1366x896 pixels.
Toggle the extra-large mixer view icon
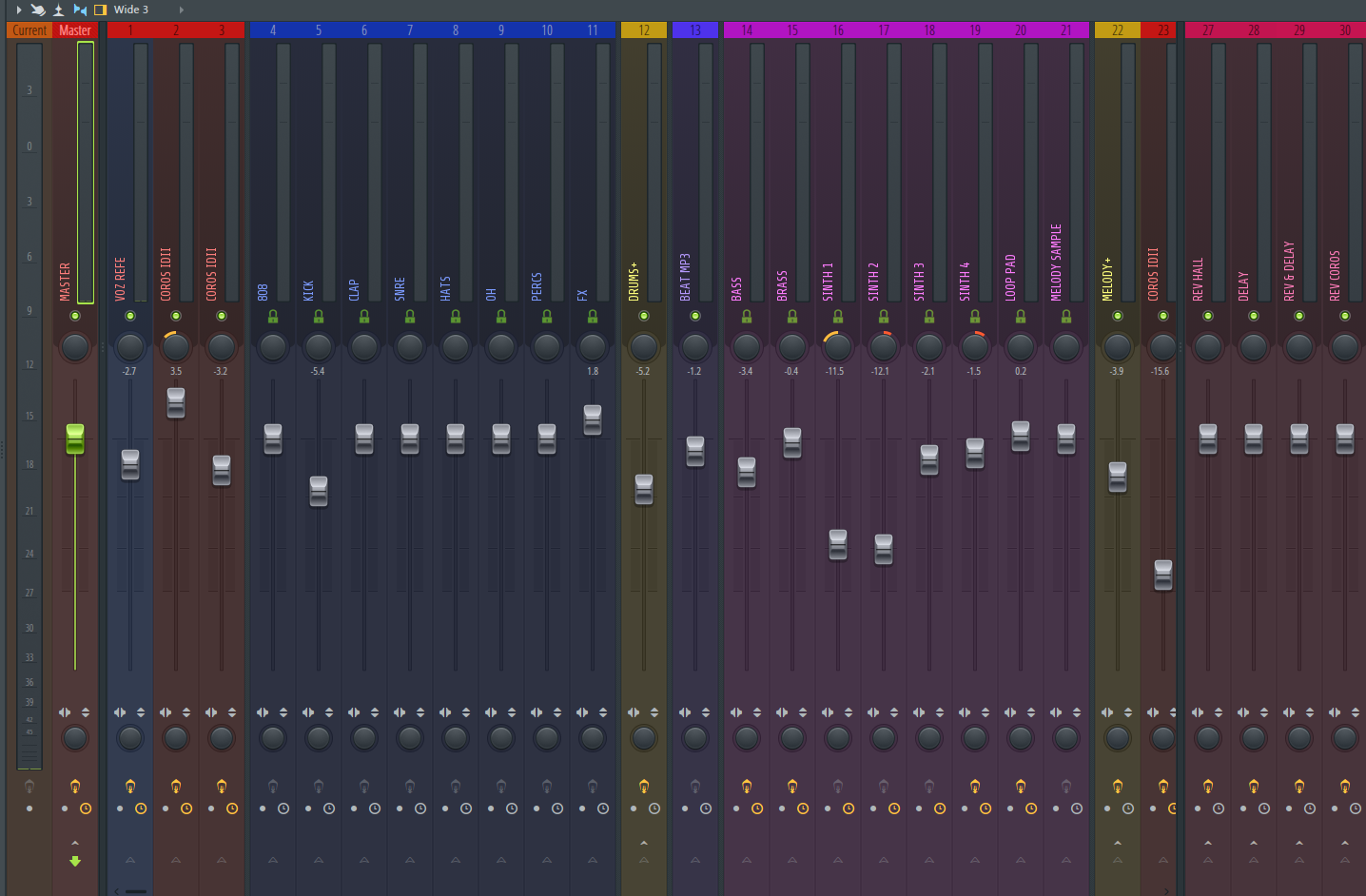(100, 10)
